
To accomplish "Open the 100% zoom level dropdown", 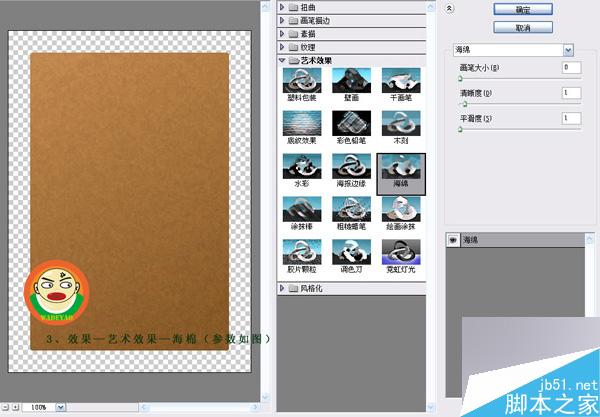I will 60,407.
